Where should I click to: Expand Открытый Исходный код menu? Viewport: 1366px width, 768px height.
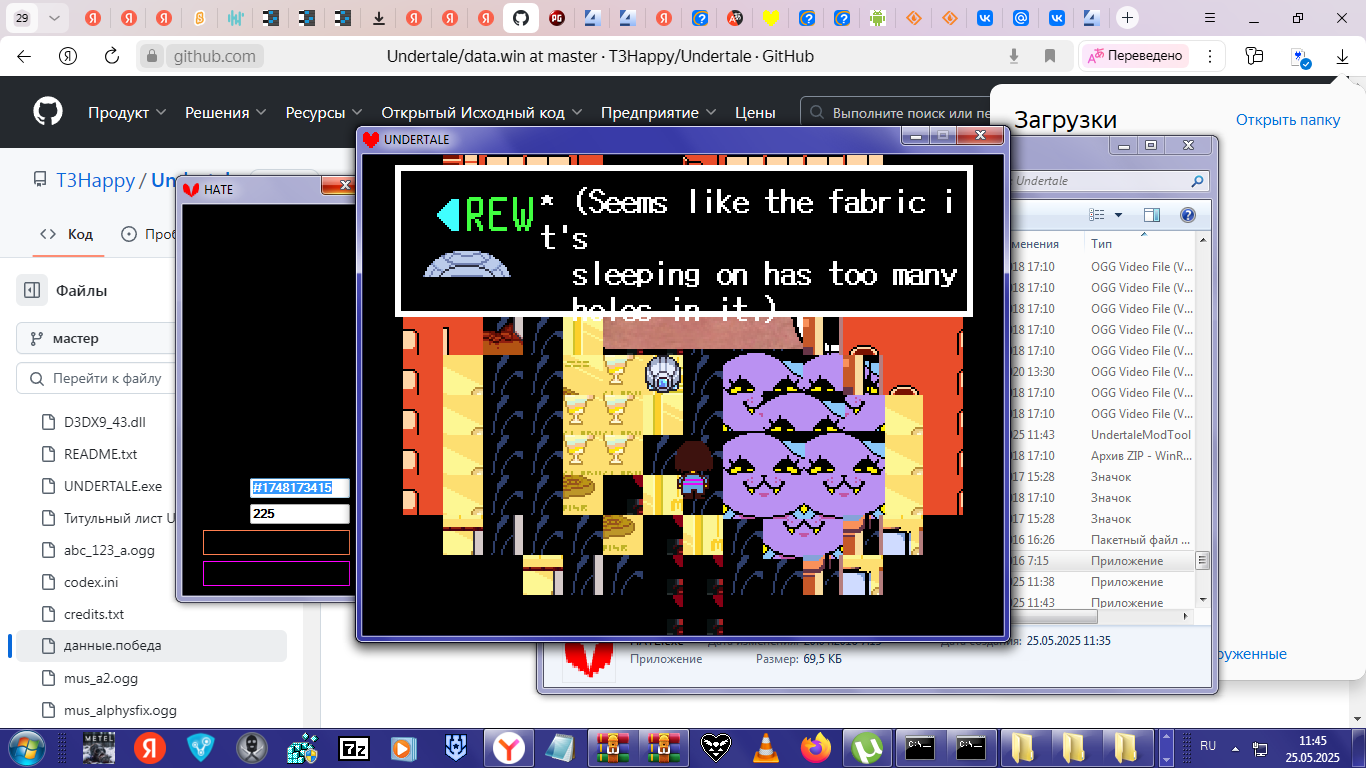(x=482, y=113)
